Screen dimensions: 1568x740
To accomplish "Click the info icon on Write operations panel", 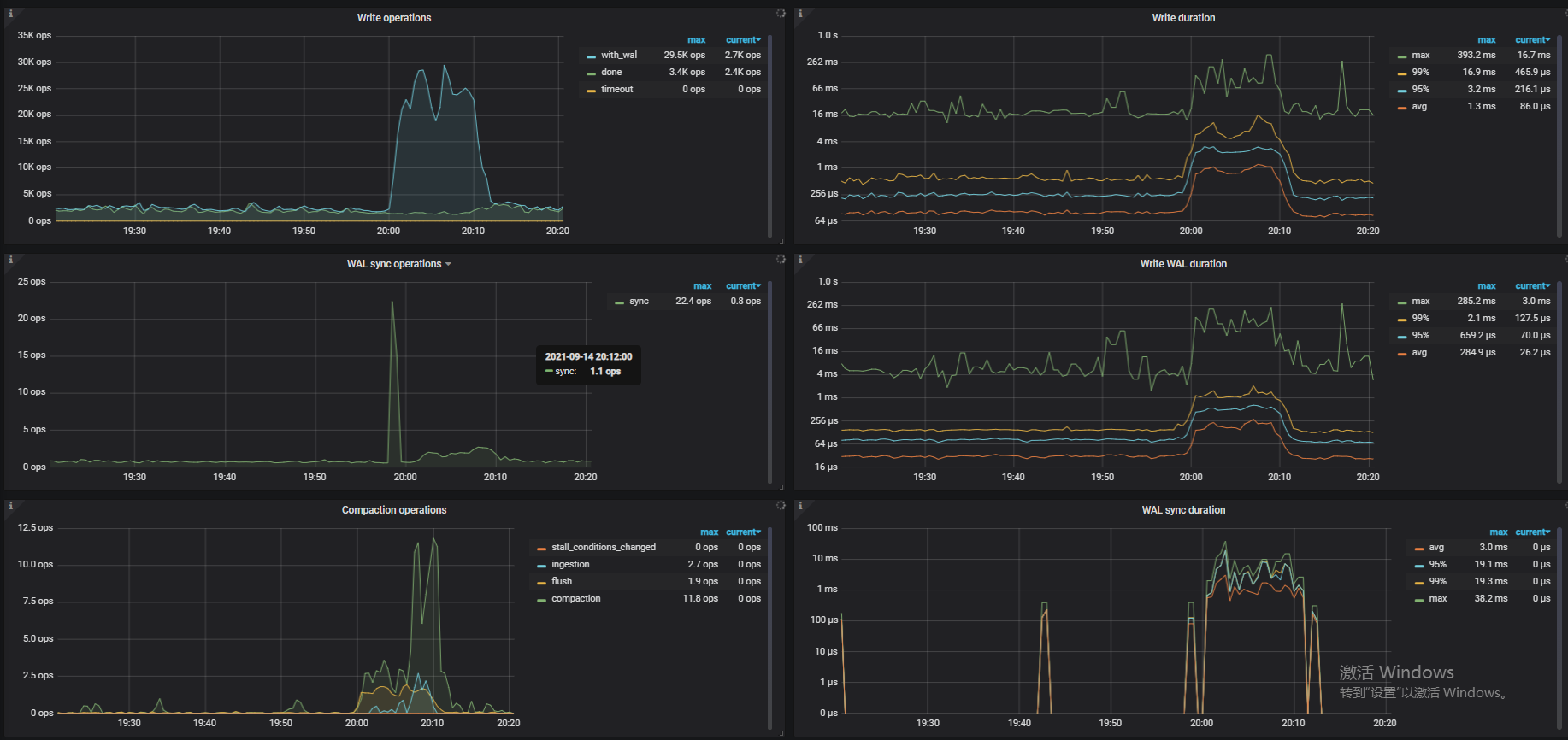I will click(x=10, y=14).
